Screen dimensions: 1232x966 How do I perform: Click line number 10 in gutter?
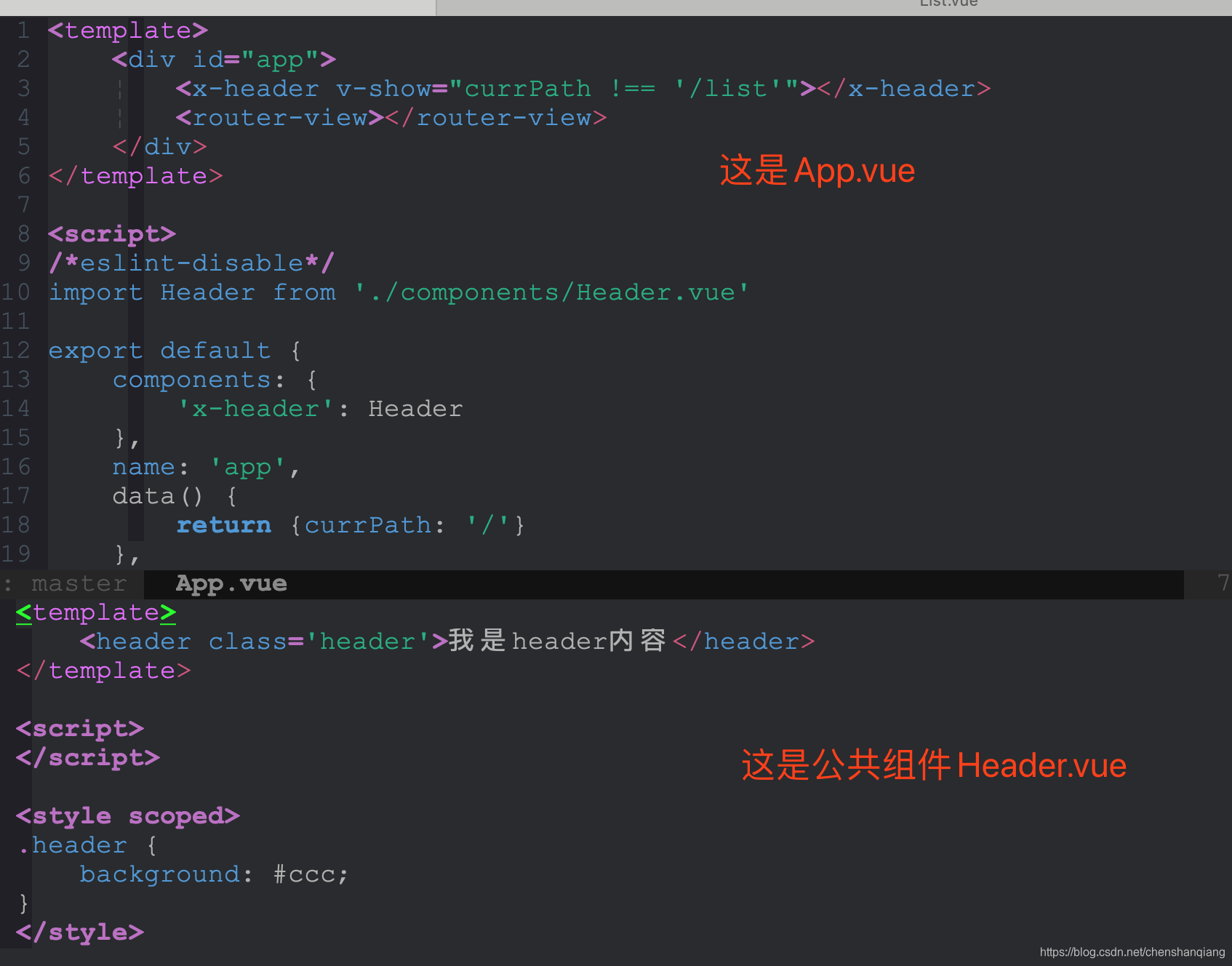(16, 292)
